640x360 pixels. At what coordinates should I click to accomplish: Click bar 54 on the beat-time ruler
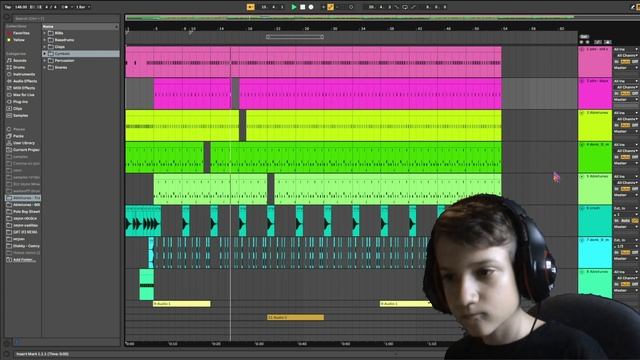(505, 29)
